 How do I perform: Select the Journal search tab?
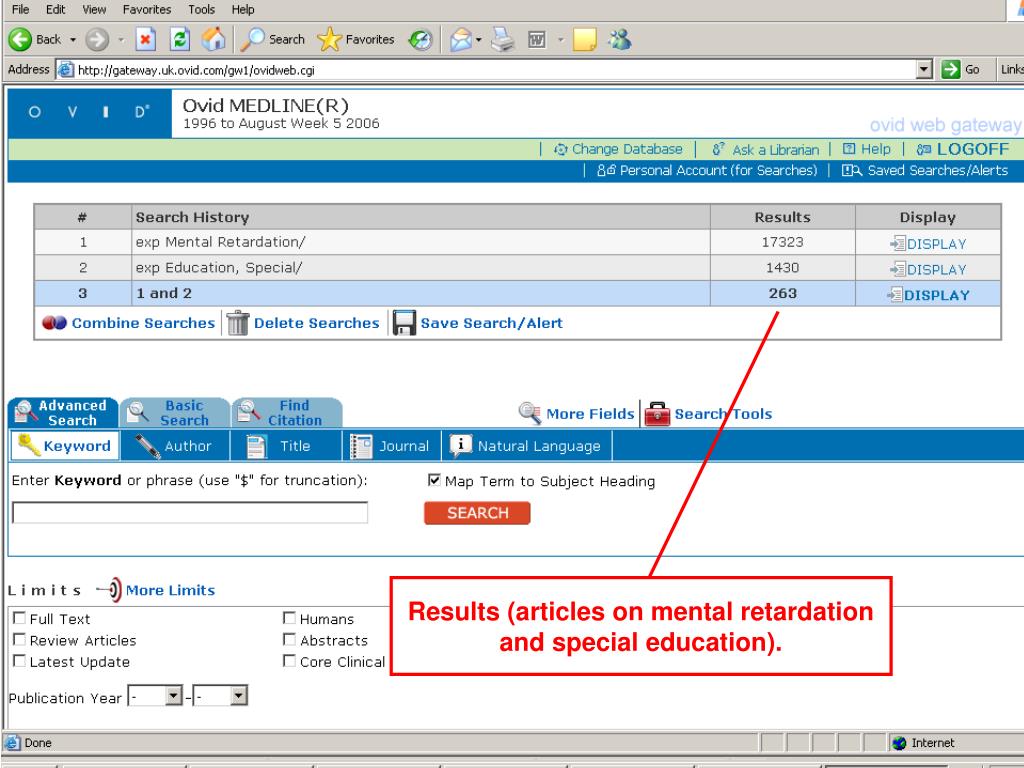pyautogui.click(x=392, y=446)
